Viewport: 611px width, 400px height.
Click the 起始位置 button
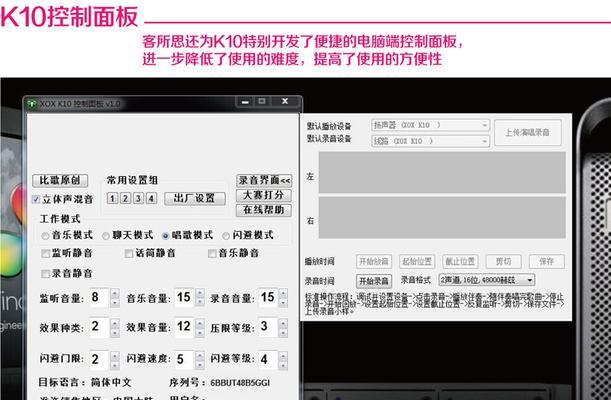pyautogui.click(x=417, y=261)
